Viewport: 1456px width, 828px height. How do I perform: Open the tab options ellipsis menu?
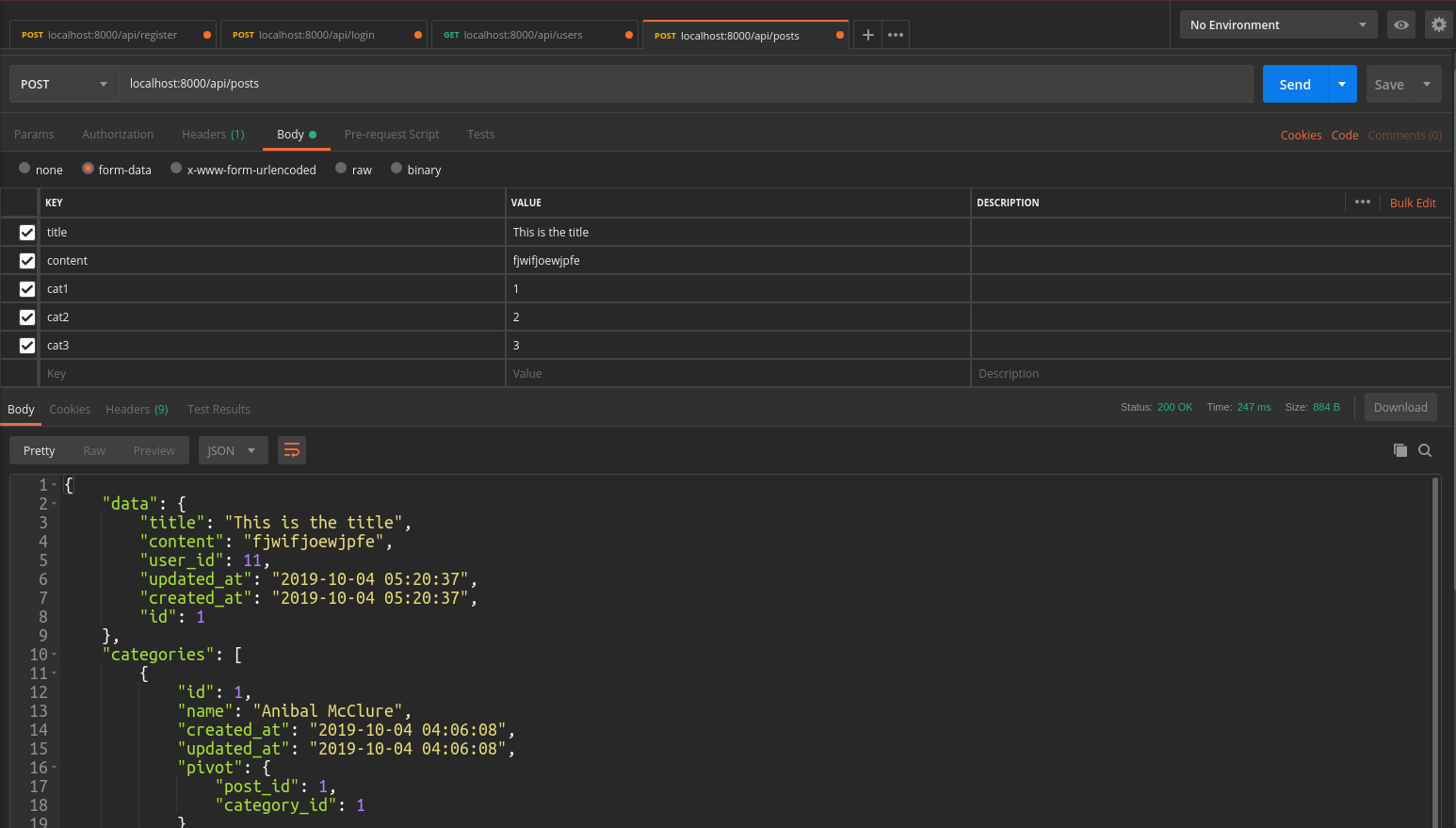tap(896, 35)
